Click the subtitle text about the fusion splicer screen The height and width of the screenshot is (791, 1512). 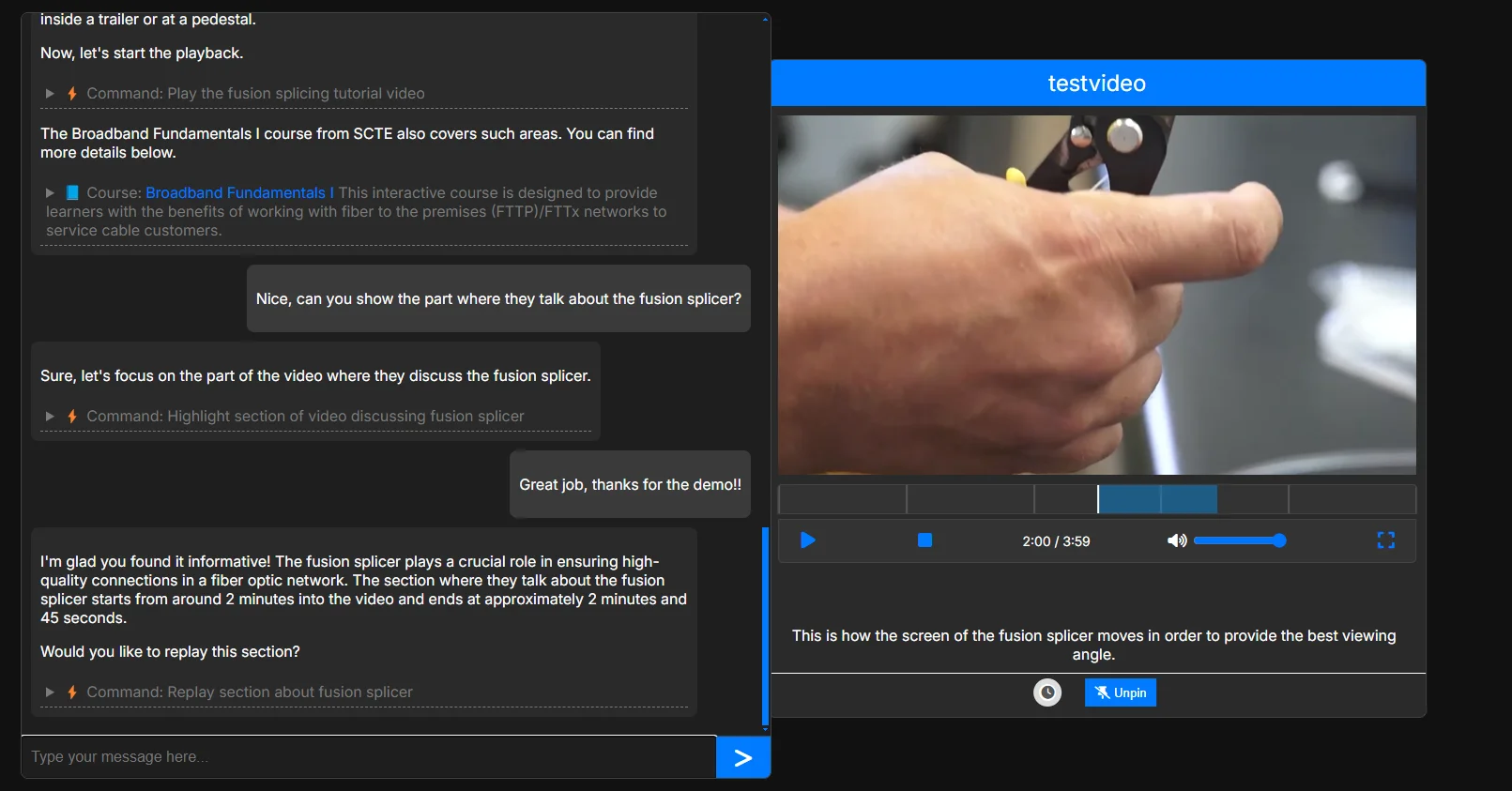point(1094,645)
